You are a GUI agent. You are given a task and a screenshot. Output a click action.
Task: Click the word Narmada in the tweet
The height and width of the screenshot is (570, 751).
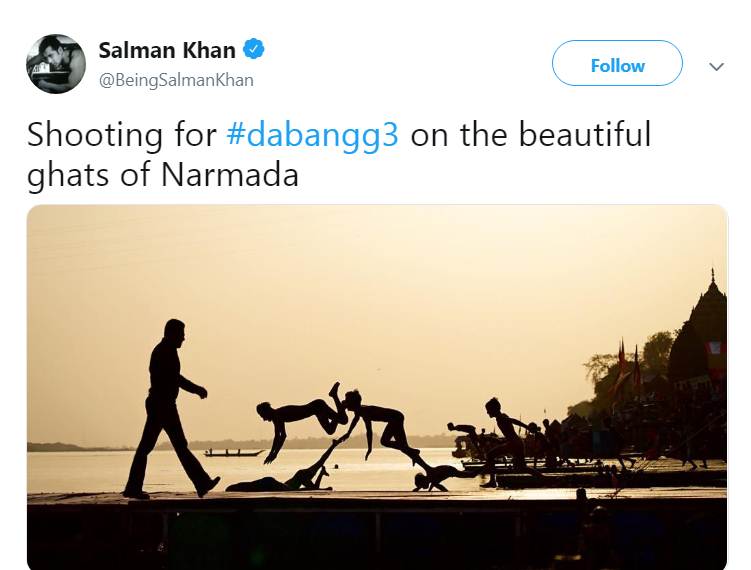pos(229,175)
